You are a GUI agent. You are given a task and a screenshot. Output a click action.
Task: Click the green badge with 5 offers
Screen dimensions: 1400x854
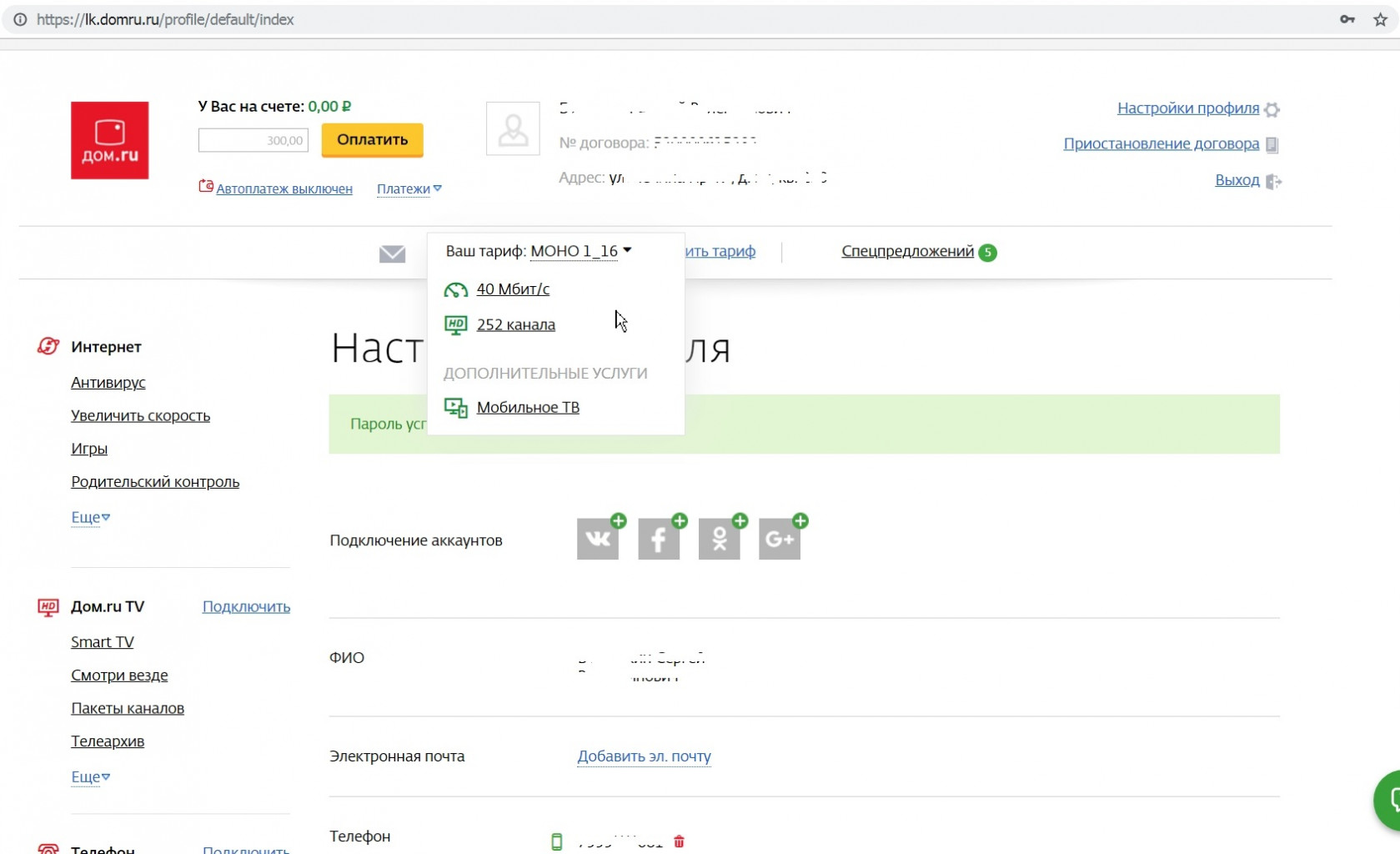(987, 252)
